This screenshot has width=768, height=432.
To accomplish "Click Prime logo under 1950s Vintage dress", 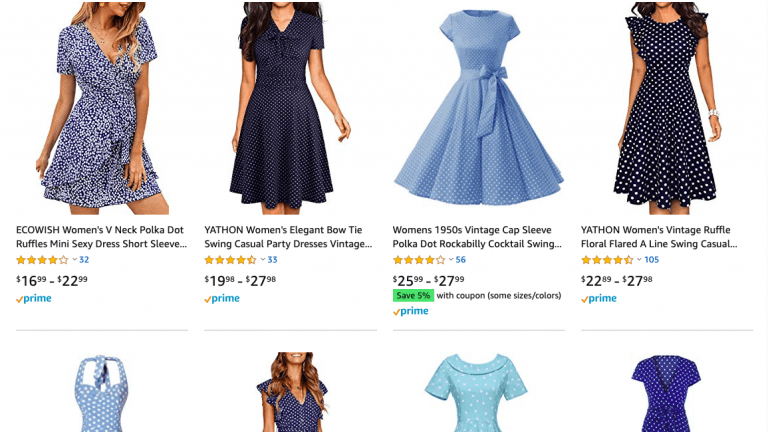I will [x=410, y=311].
